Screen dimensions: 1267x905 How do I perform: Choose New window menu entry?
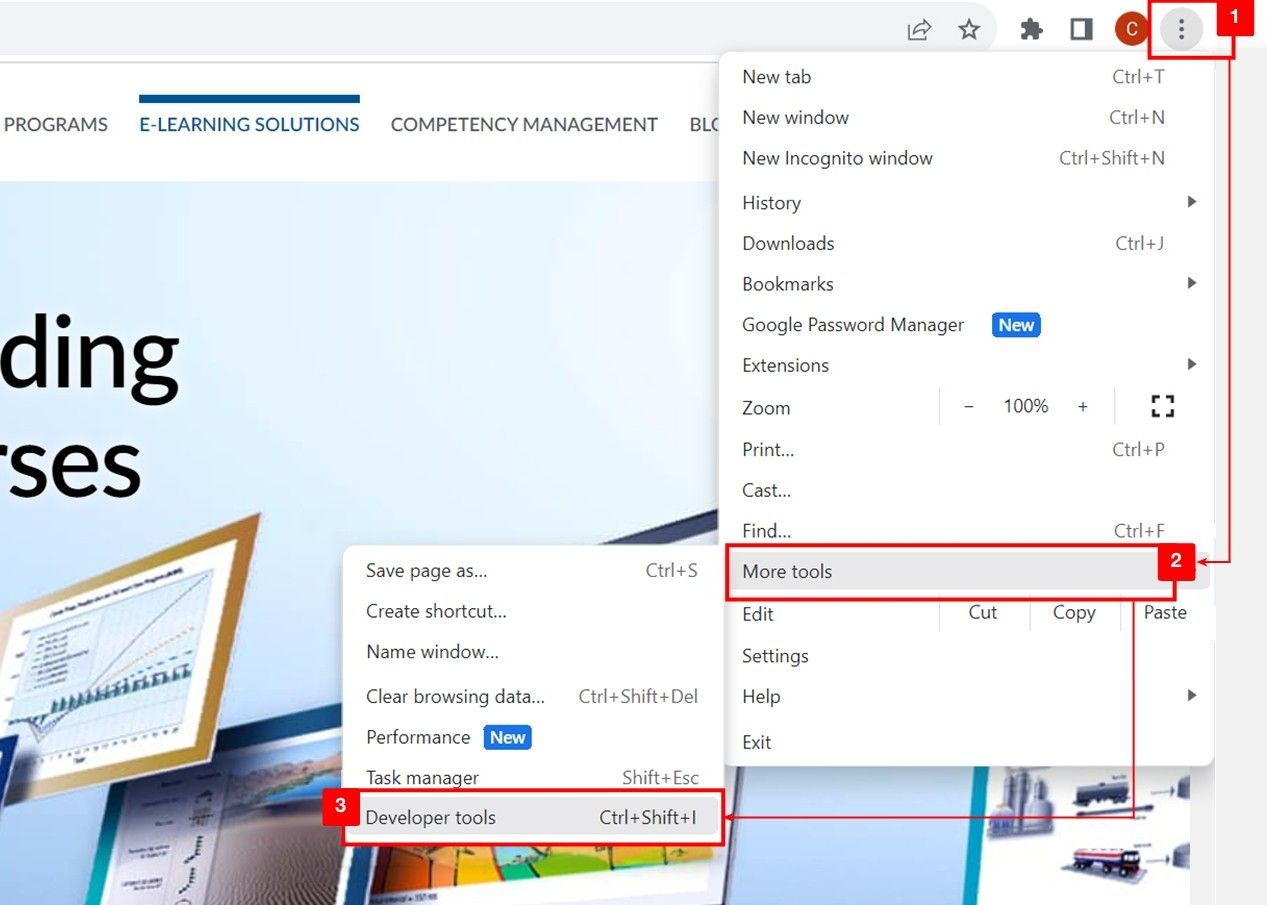(966, 117)
